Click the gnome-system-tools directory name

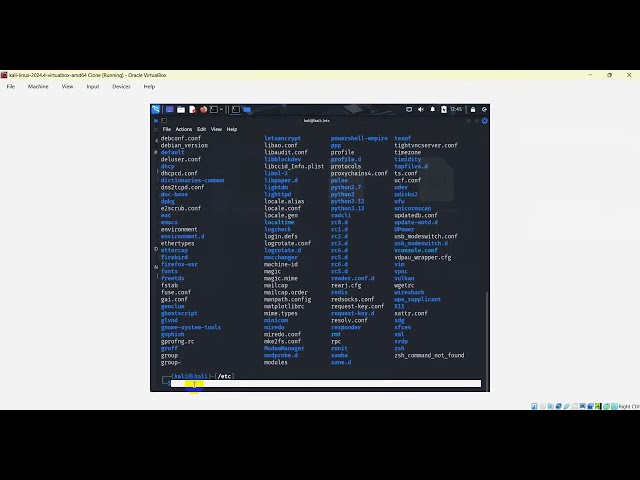[x=191, y=327]
